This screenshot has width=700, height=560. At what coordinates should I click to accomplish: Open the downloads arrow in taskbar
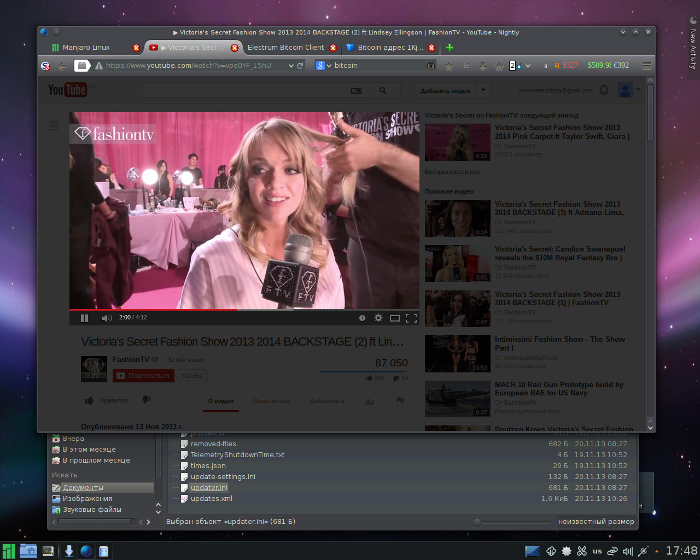click(69, 551)
